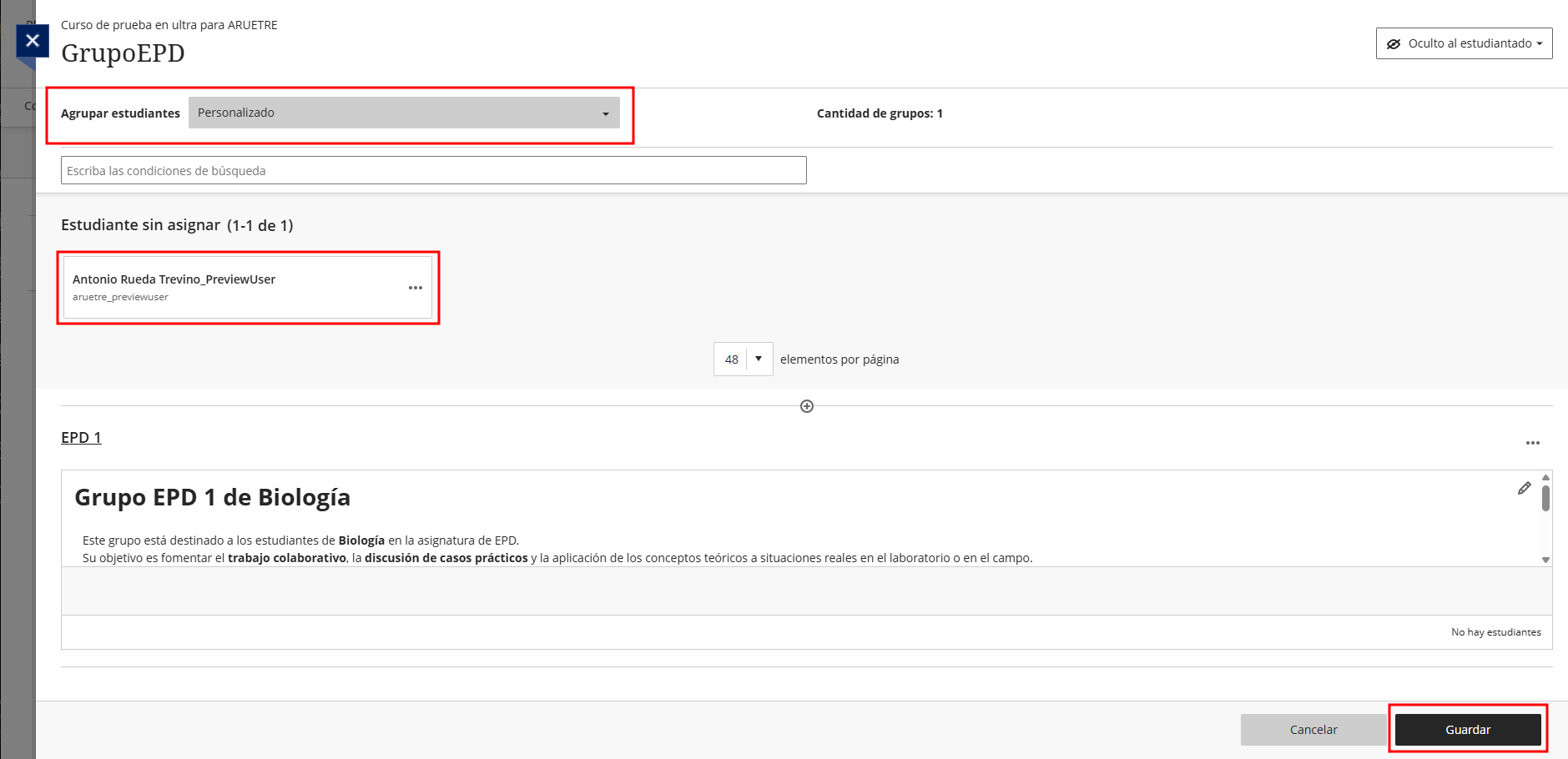
Task: Open the EPD 1 group options menu
Action: (x=1532, y=443)
